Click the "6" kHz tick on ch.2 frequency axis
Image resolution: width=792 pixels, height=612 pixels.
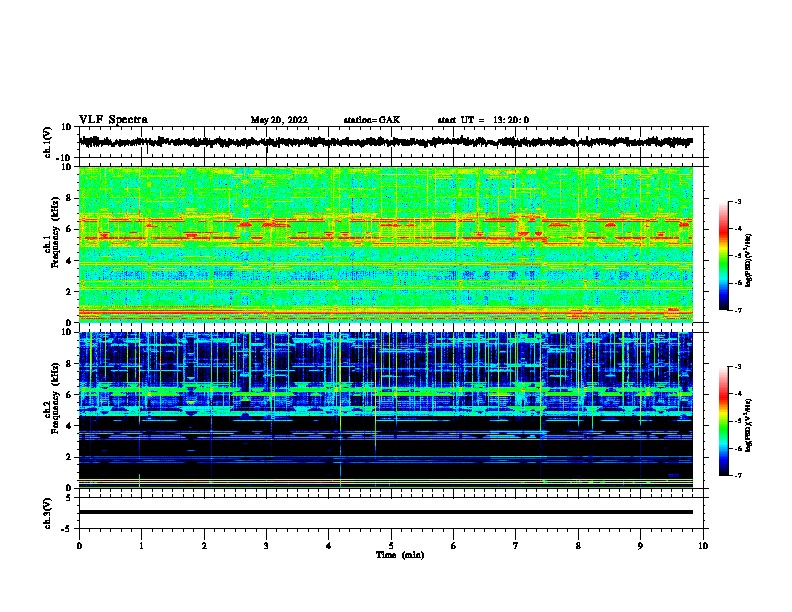(x=69, y=395)
